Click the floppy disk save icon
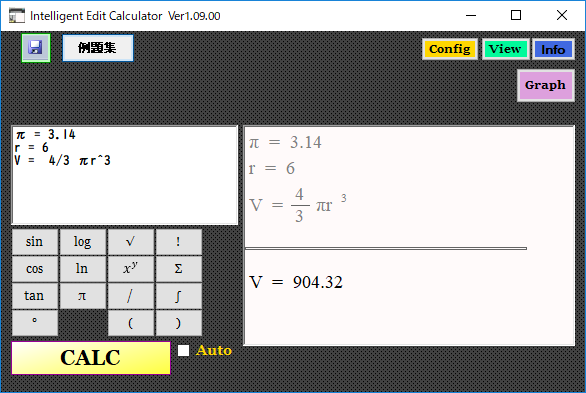 (x=36, y=48)
